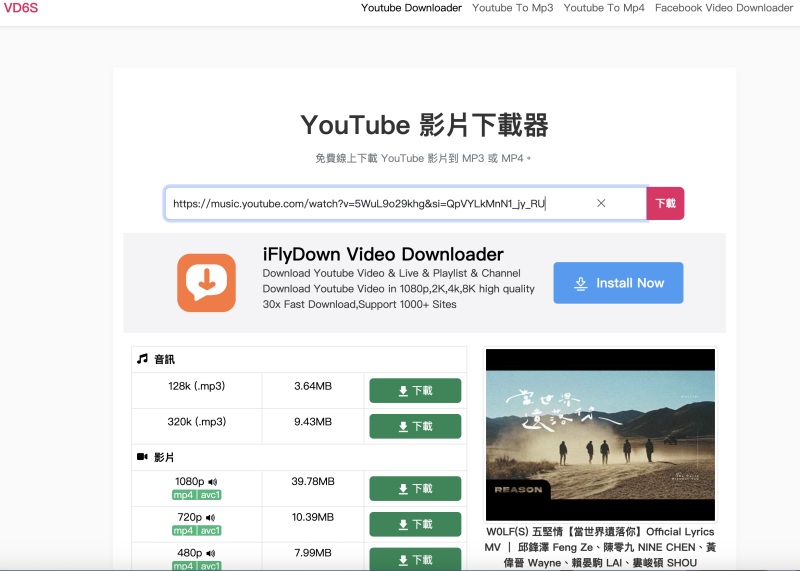Click the 免費線上下載 subtitle text

423,158
